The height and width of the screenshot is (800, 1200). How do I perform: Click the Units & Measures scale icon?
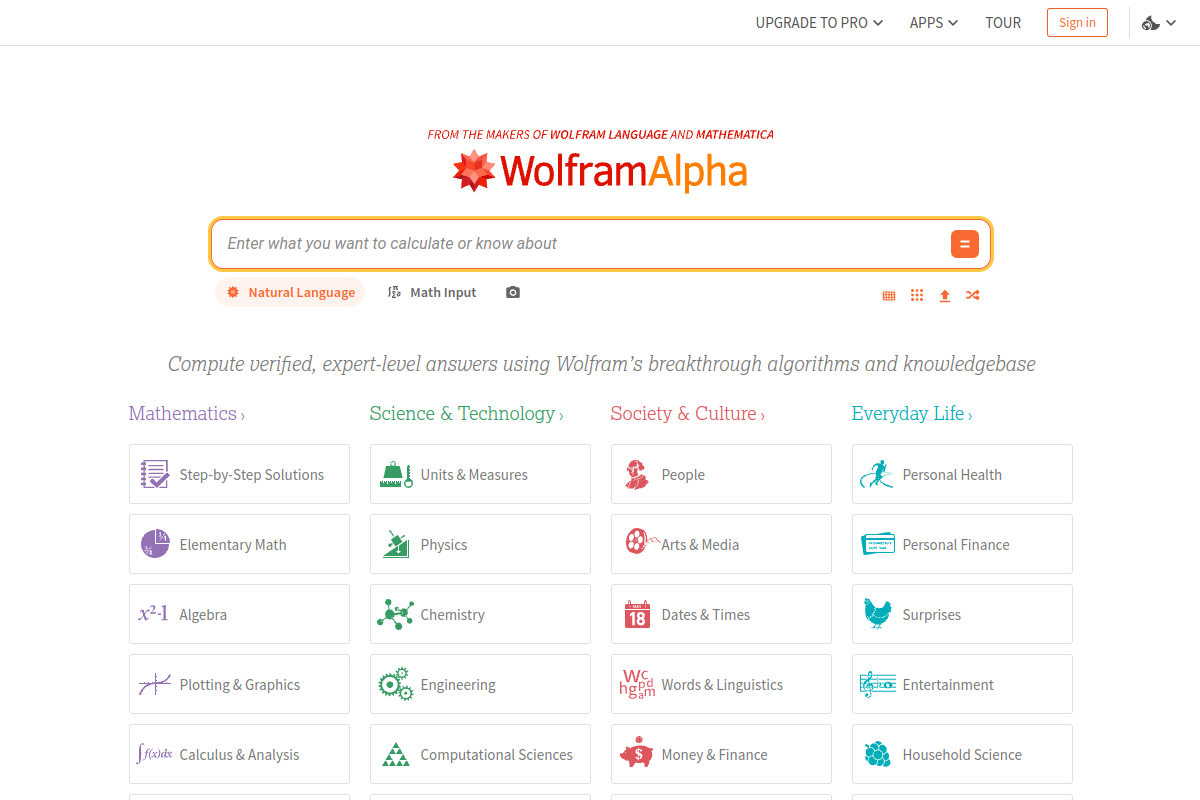[x=396, y=474]
